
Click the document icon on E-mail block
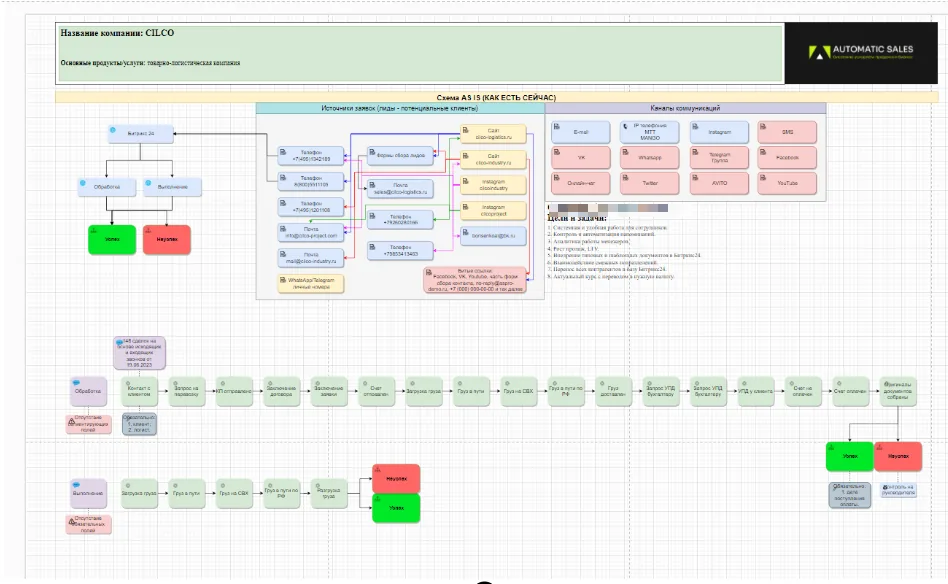556,126
